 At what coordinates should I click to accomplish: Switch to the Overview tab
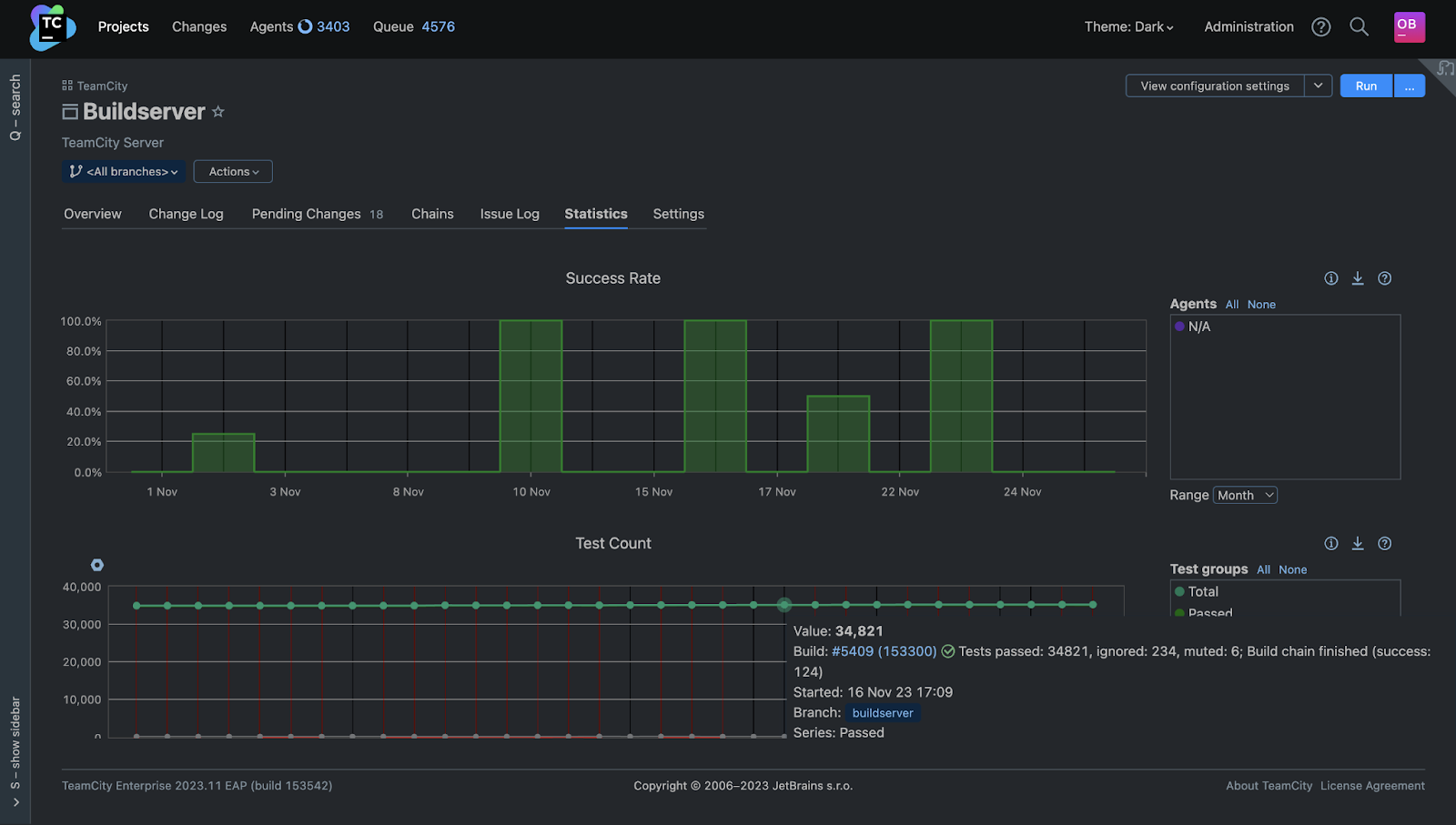click(93, 214)
